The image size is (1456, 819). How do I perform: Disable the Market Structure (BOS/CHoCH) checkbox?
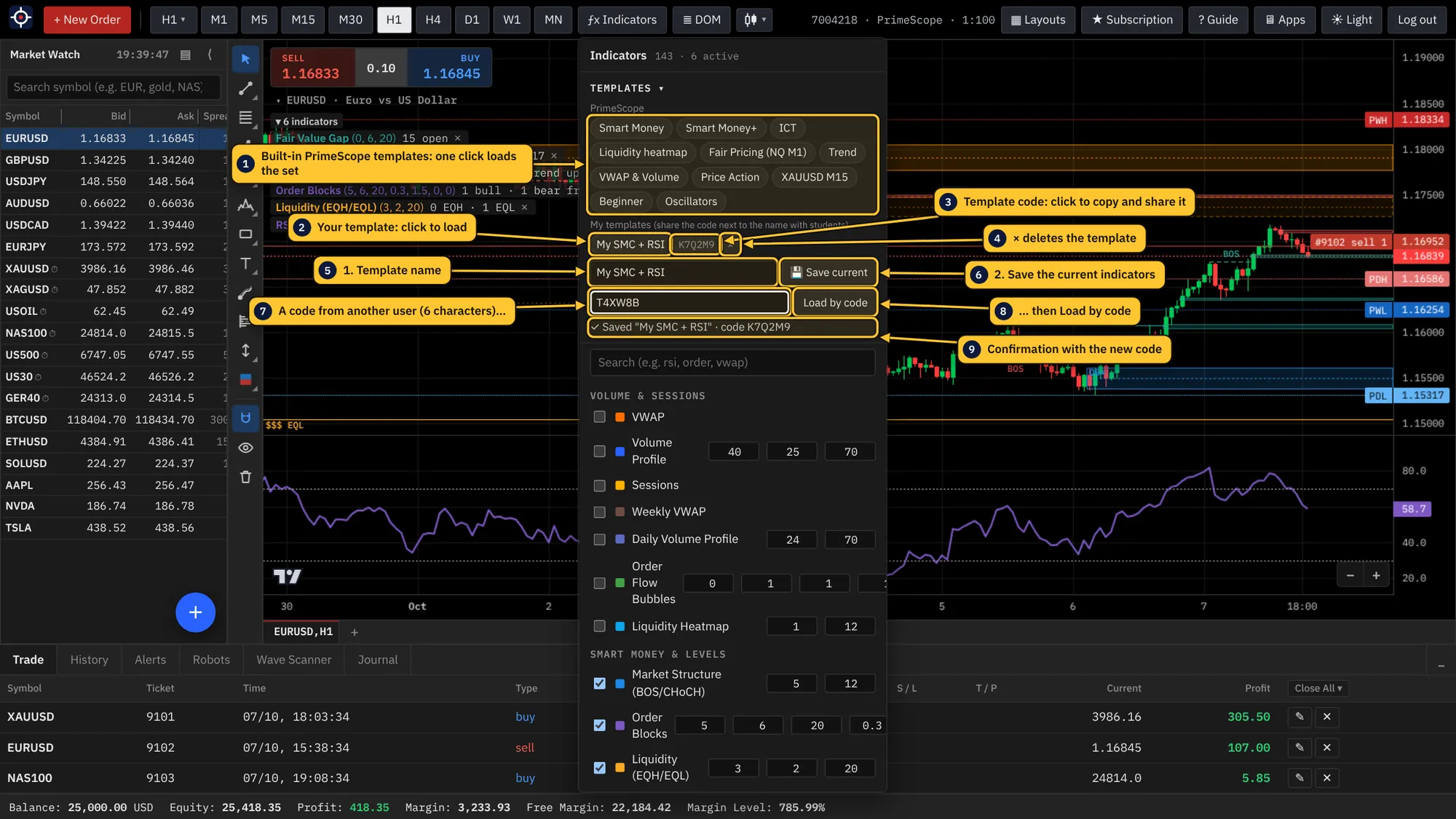pyautogui.click(x=599, y=684)
